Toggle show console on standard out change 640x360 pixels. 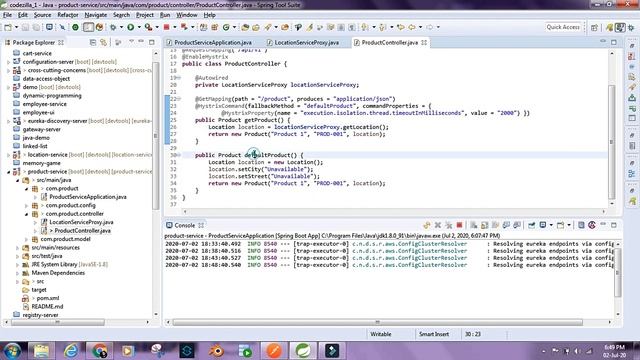point(507,225)
